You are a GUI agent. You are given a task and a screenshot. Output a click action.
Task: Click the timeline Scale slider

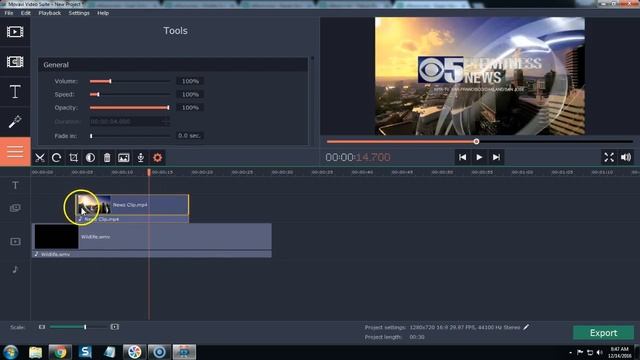[x=78, y=327]
